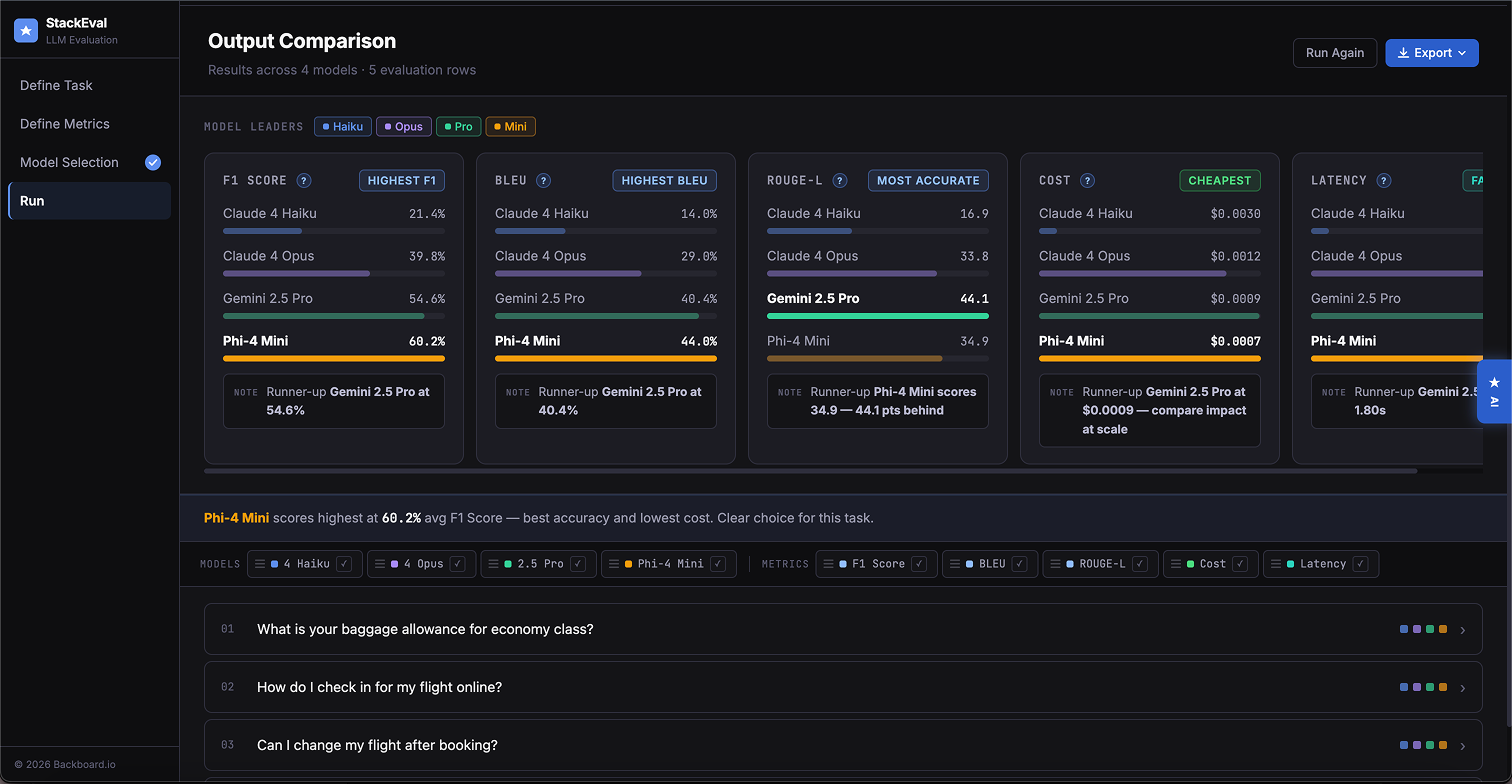Viewport: 1512px width, 784px height.
Task: Click the "44.1" Gemini 2.5 Pro ROUGE-L value
Action: pos(974,299)
